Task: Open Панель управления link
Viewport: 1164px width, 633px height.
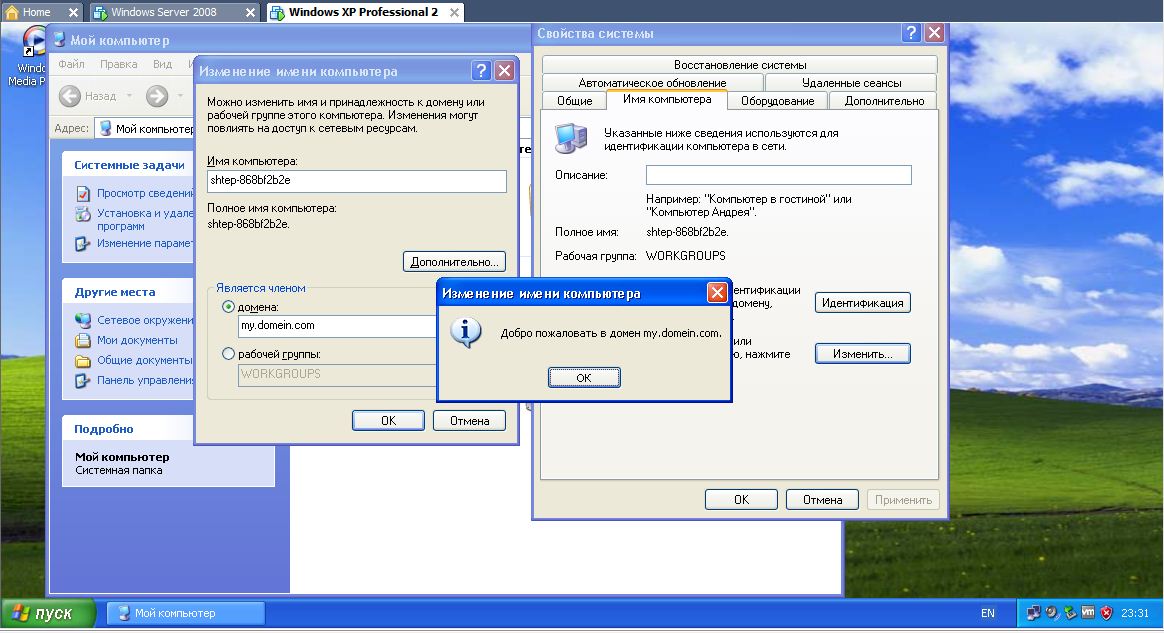Action: coord(146,381)
